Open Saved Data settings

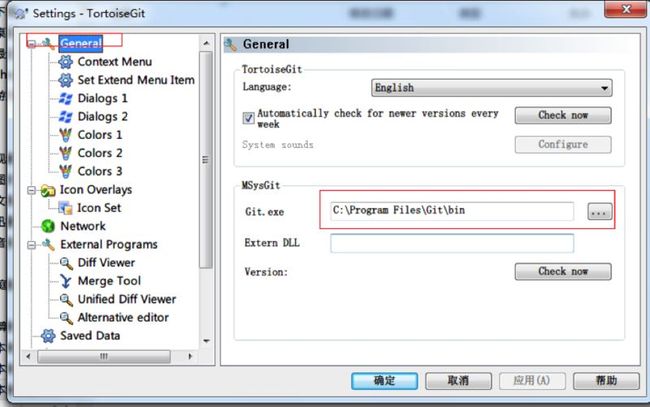click(x=90, y=336)
